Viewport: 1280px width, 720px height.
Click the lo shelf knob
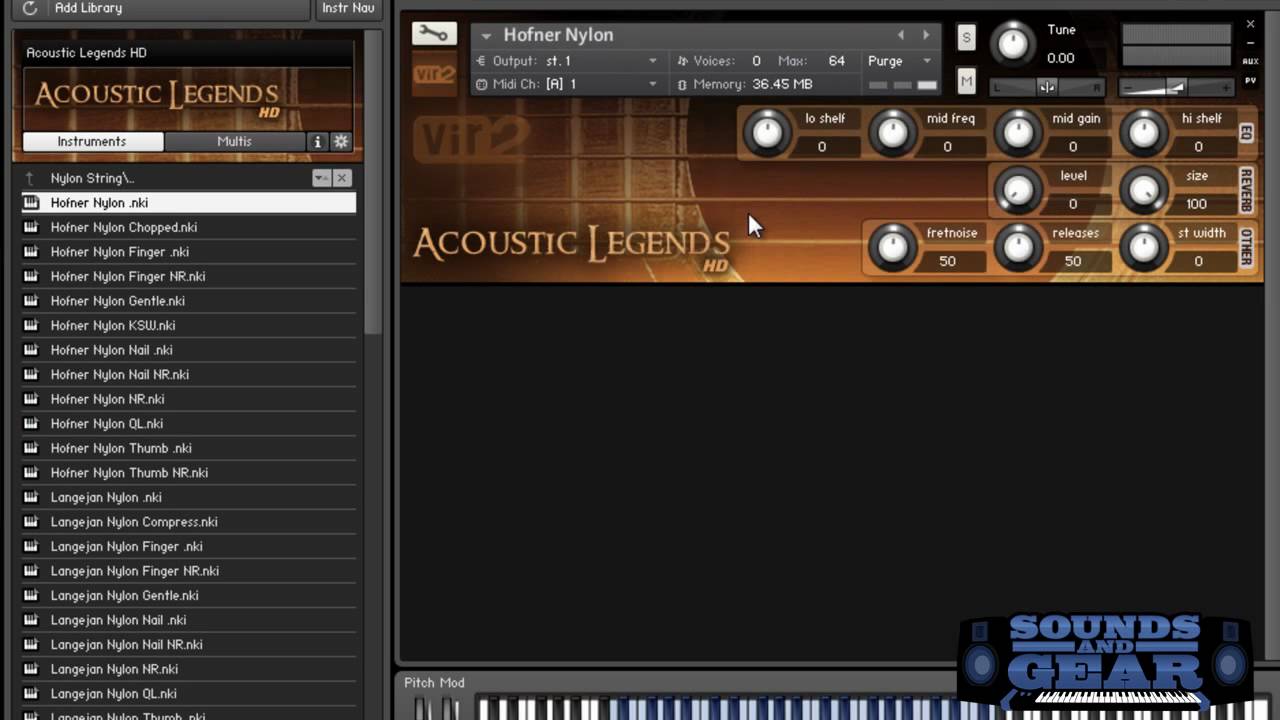[767, 132]
